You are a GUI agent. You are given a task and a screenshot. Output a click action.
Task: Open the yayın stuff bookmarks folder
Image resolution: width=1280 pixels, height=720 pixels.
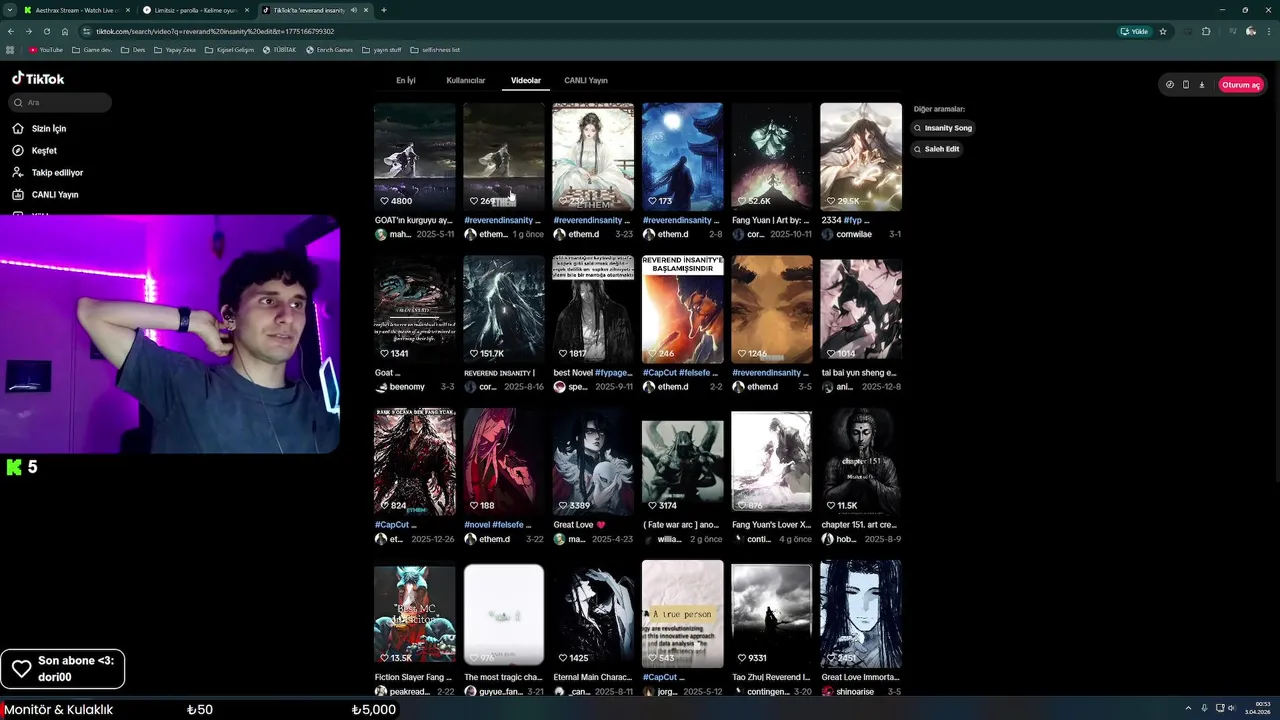coord(382,49)
